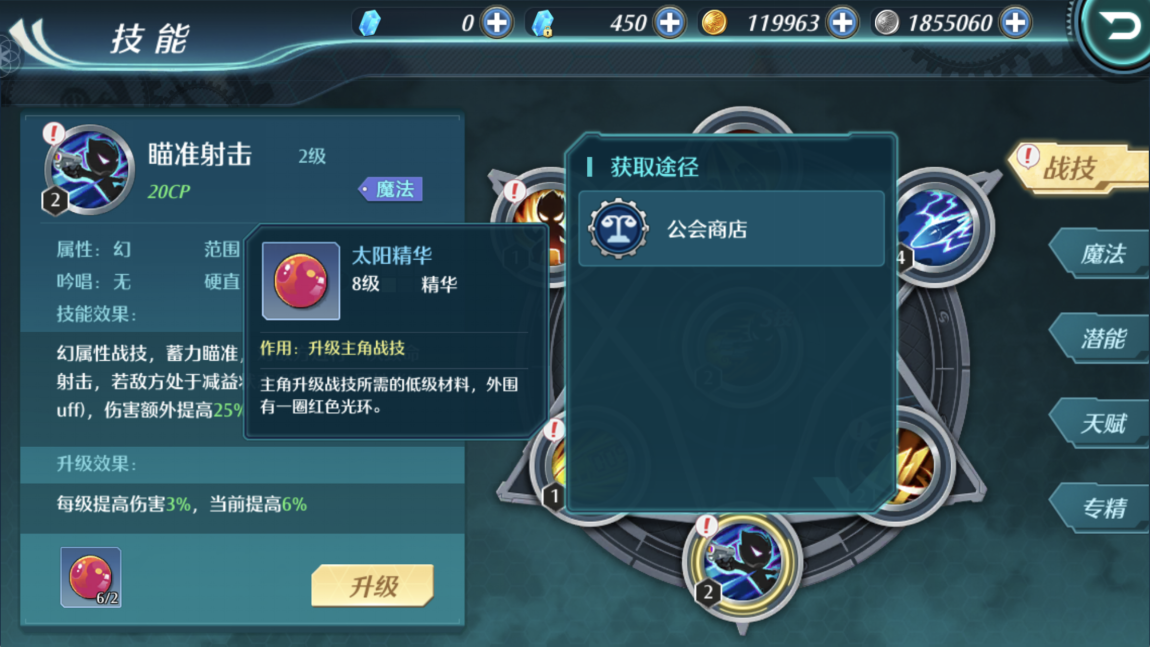The image size is (1150, 647).
Task: Switch to the 魔法 tab
Action: point(1100,254)
